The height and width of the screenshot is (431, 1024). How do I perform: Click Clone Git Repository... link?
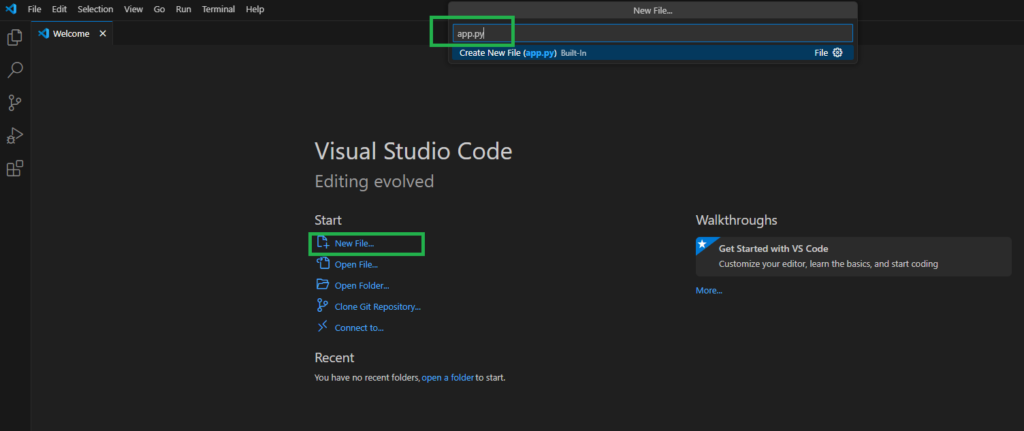pos(377,307)
